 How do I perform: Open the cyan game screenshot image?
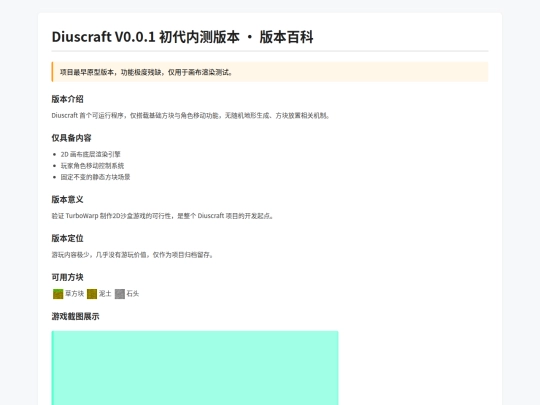click(195, 368)
